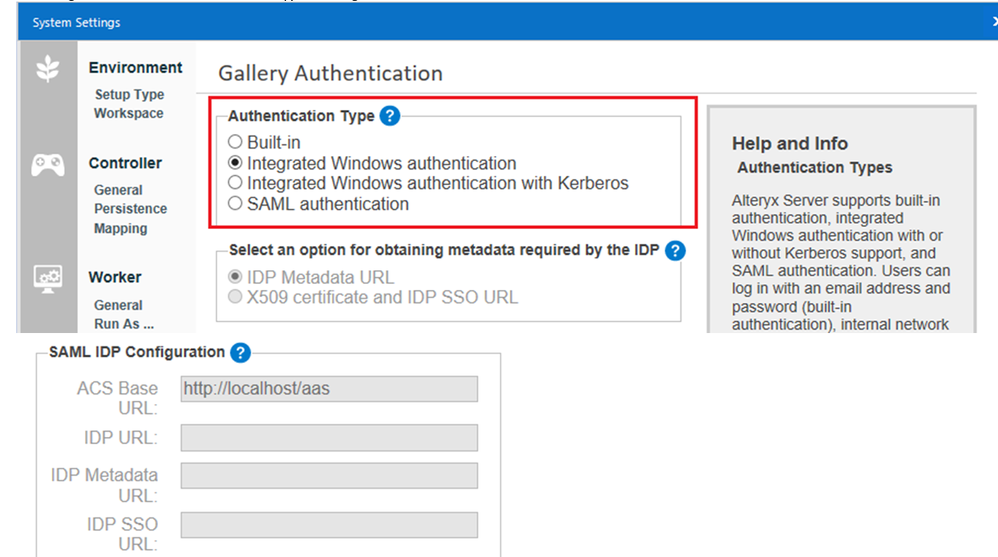Open Environment settings section
Image resolution: width=998 pixels, height=557 pixels.
click(135, 67)
